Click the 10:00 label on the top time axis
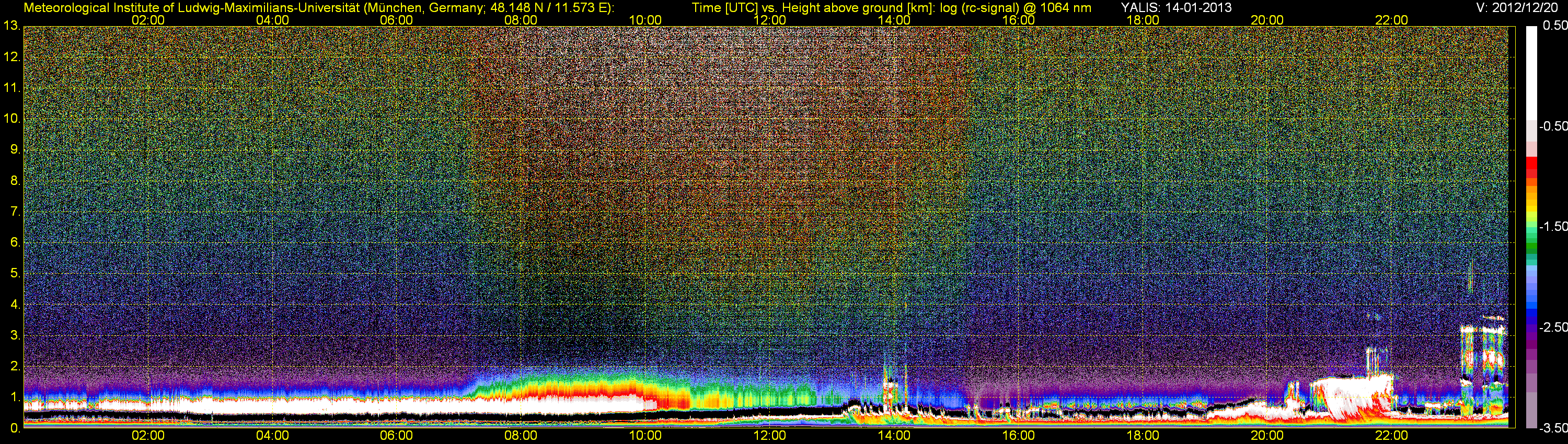This screenshot has width=1568, height=444. 645,20
